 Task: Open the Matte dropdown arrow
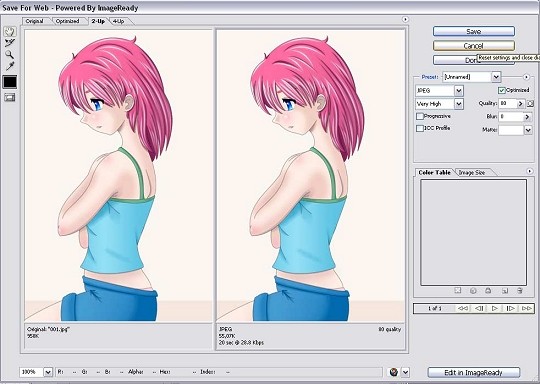click(x=528, y=130)
